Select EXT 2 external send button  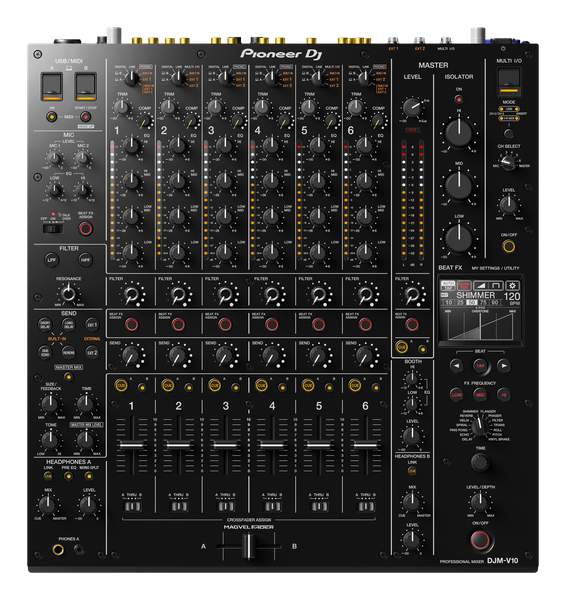point(92,352)
